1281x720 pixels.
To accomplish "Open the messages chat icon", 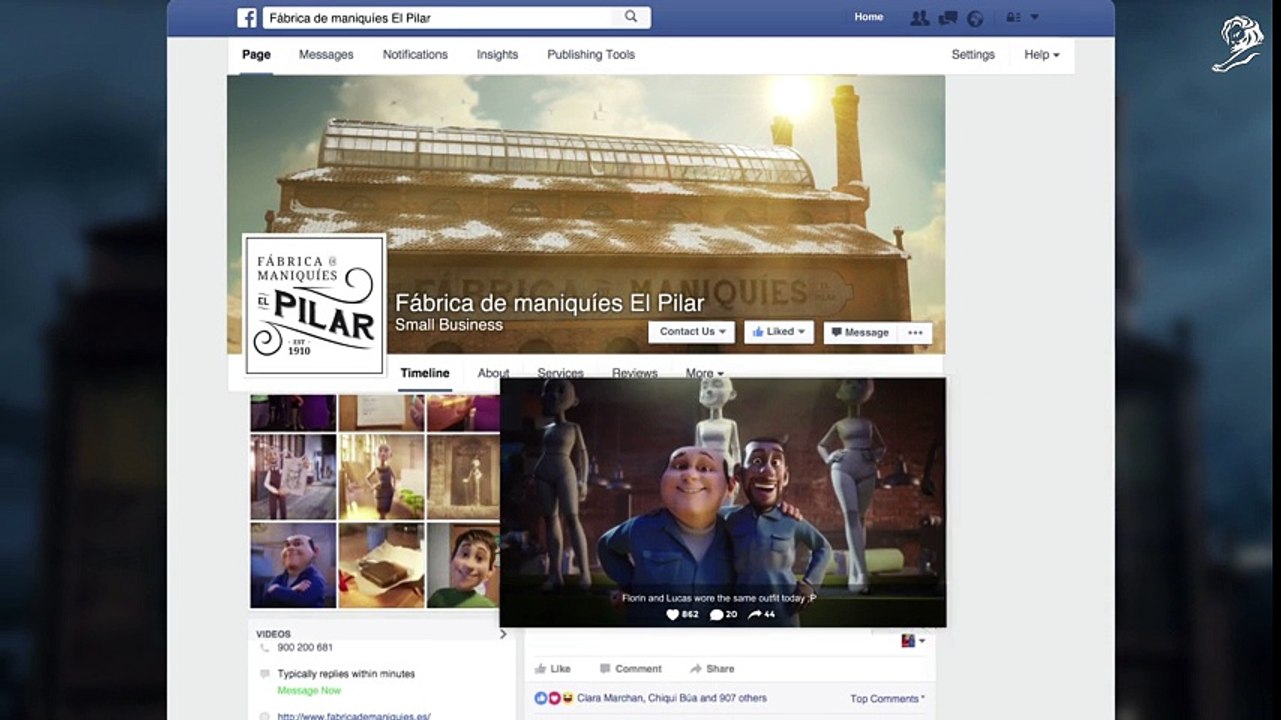I will tap(948, 18).
